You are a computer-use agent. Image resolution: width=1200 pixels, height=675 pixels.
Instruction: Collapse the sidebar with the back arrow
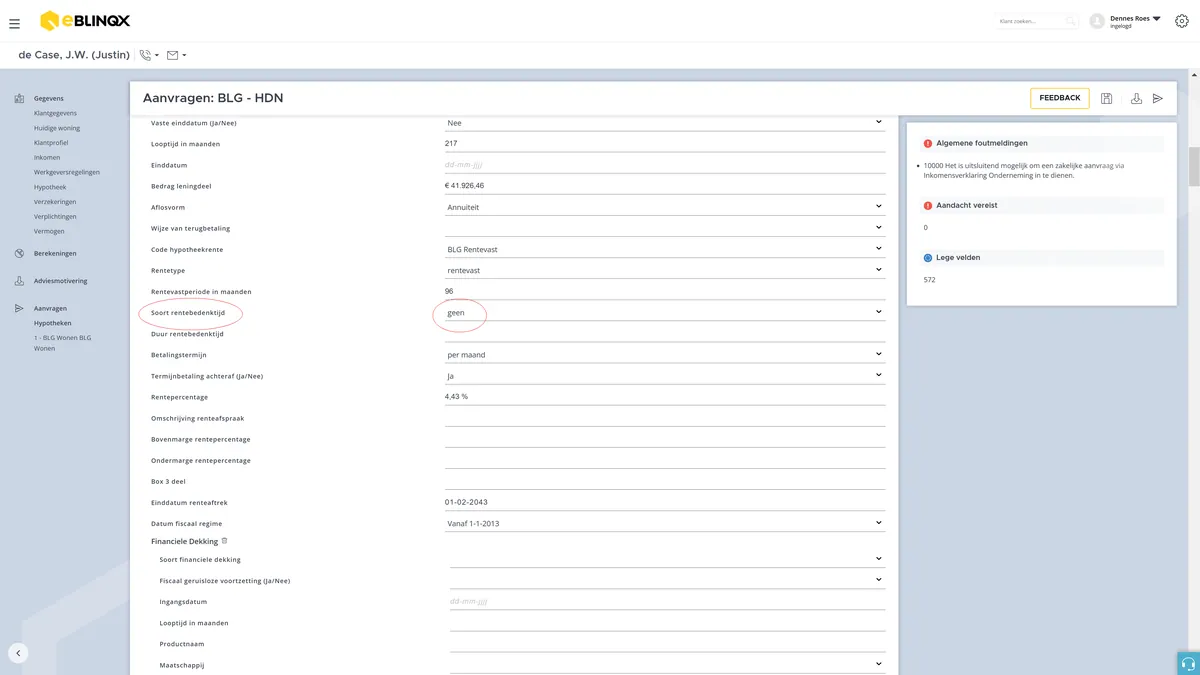pos(18,653)
